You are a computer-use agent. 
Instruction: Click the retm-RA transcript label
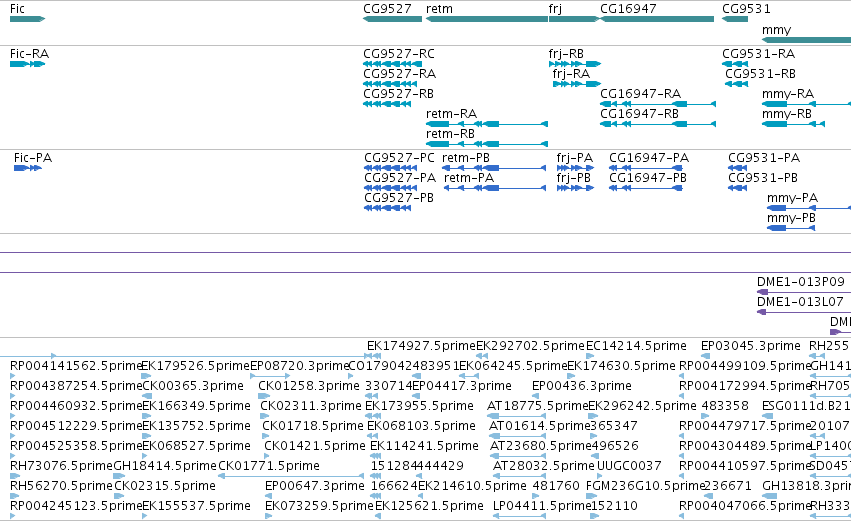coord(452,114)
